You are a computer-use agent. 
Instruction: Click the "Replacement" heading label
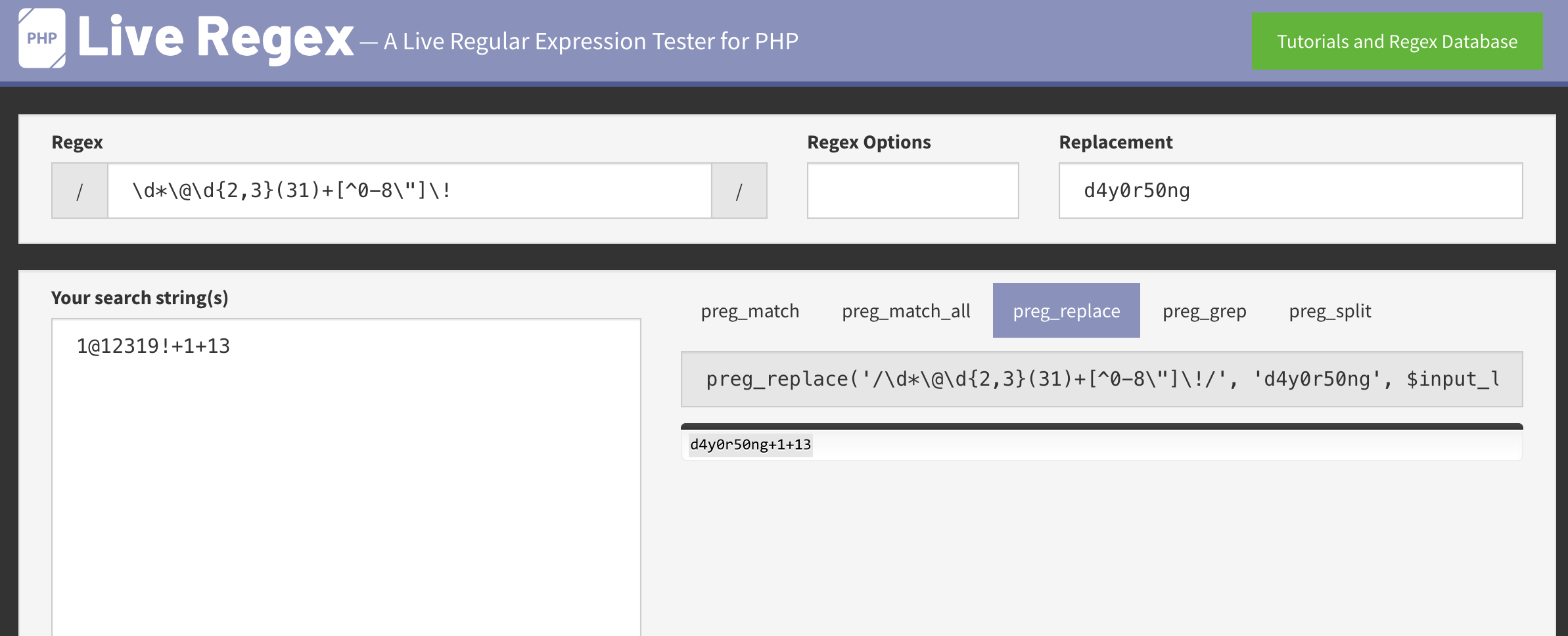click(1115, 142)
